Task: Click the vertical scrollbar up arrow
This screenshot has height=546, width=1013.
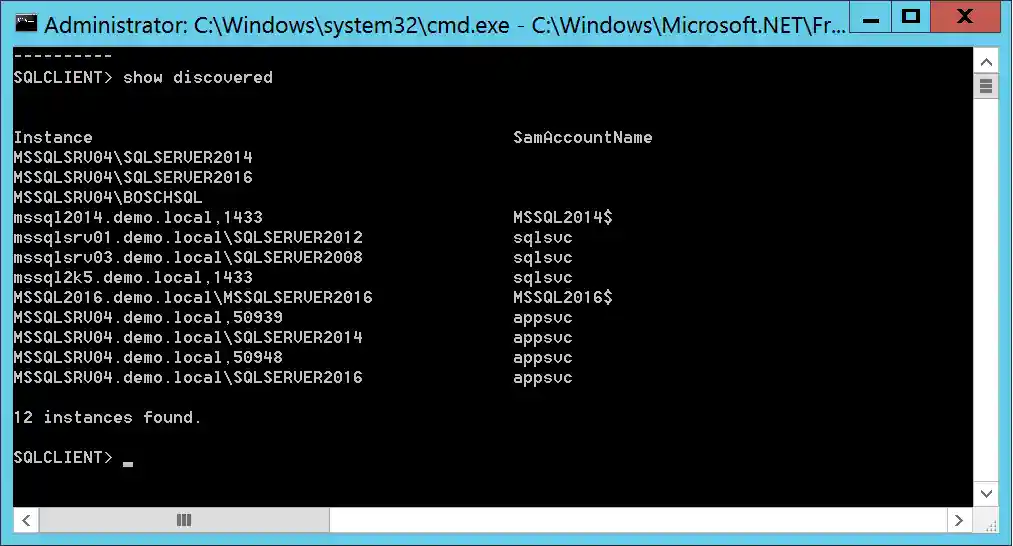Action: (986, 62)
